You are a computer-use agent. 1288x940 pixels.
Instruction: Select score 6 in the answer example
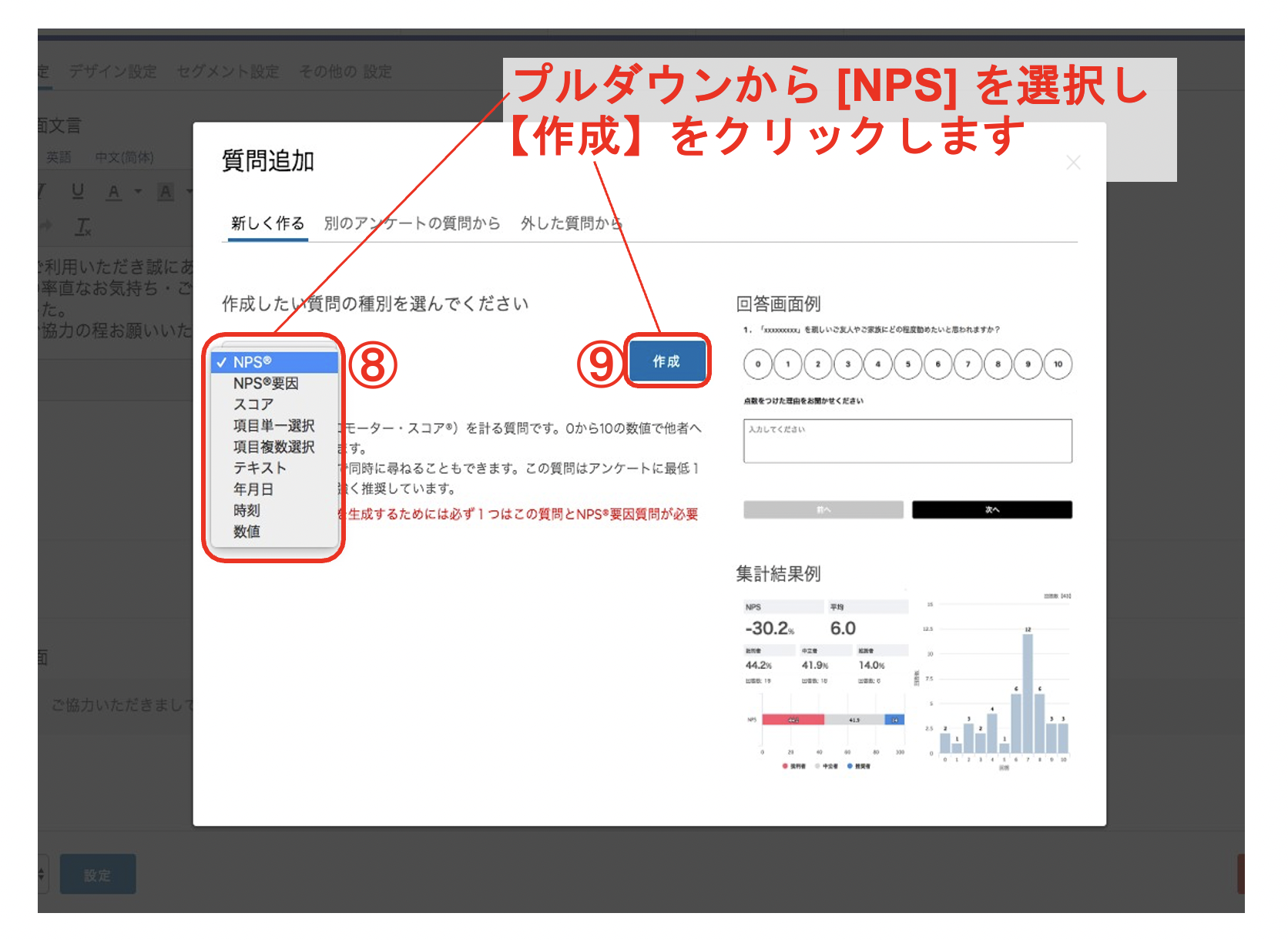938,364
